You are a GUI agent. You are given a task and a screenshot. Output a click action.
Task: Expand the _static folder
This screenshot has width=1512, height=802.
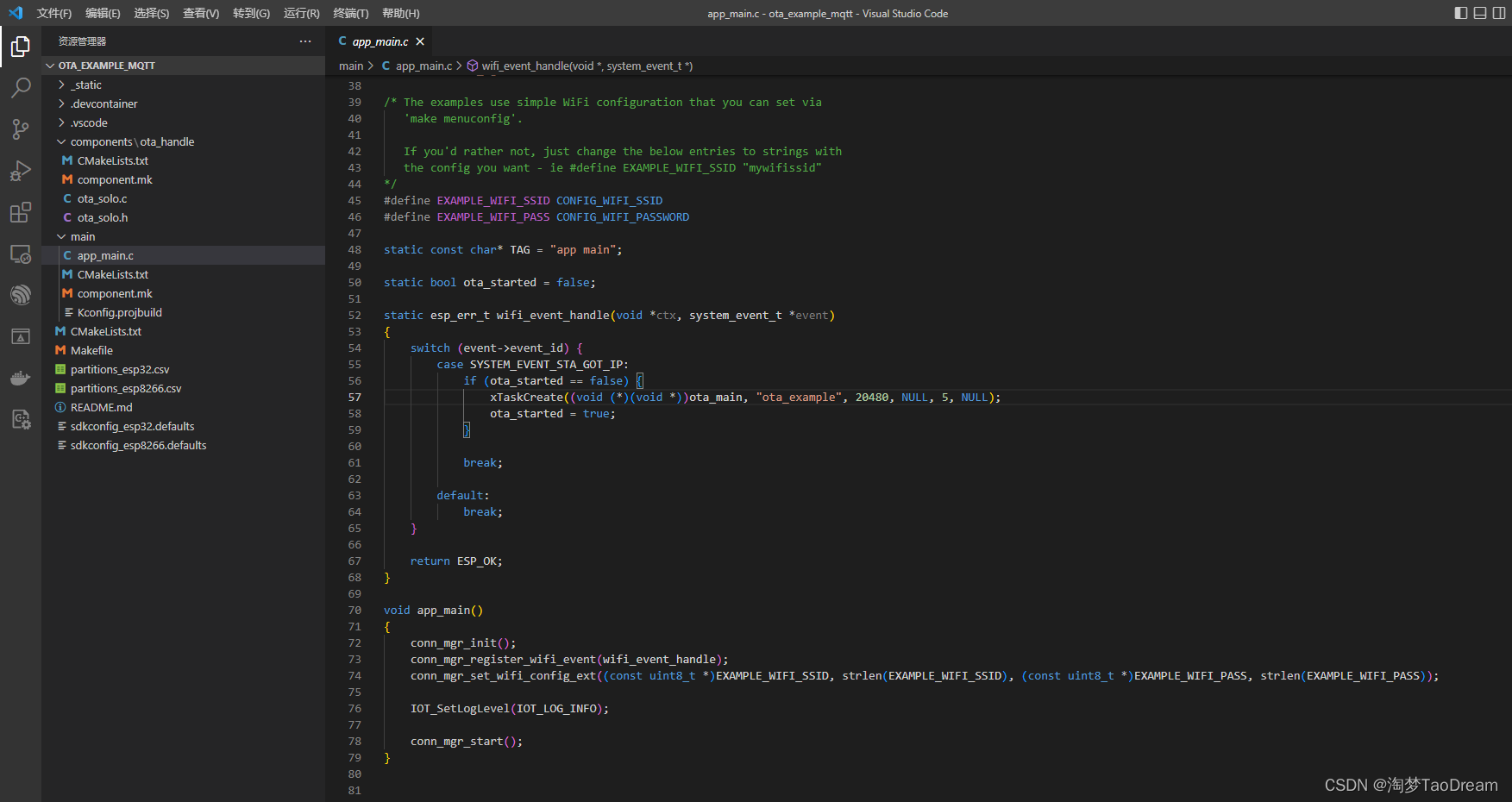(x=86, y=85)
